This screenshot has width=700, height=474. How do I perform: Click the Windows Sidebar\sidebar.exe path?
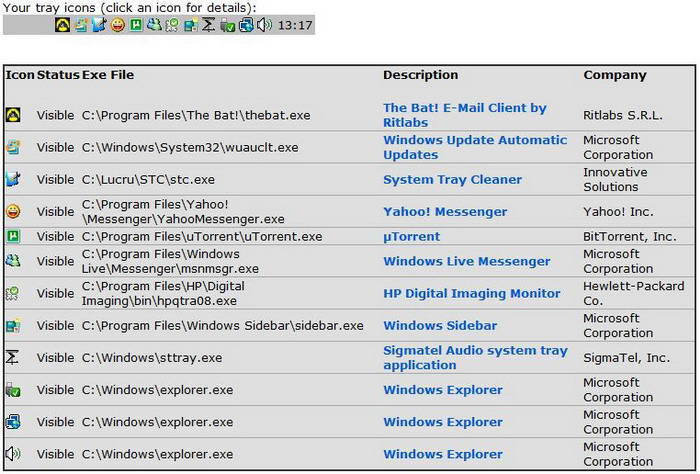[222, 326]
